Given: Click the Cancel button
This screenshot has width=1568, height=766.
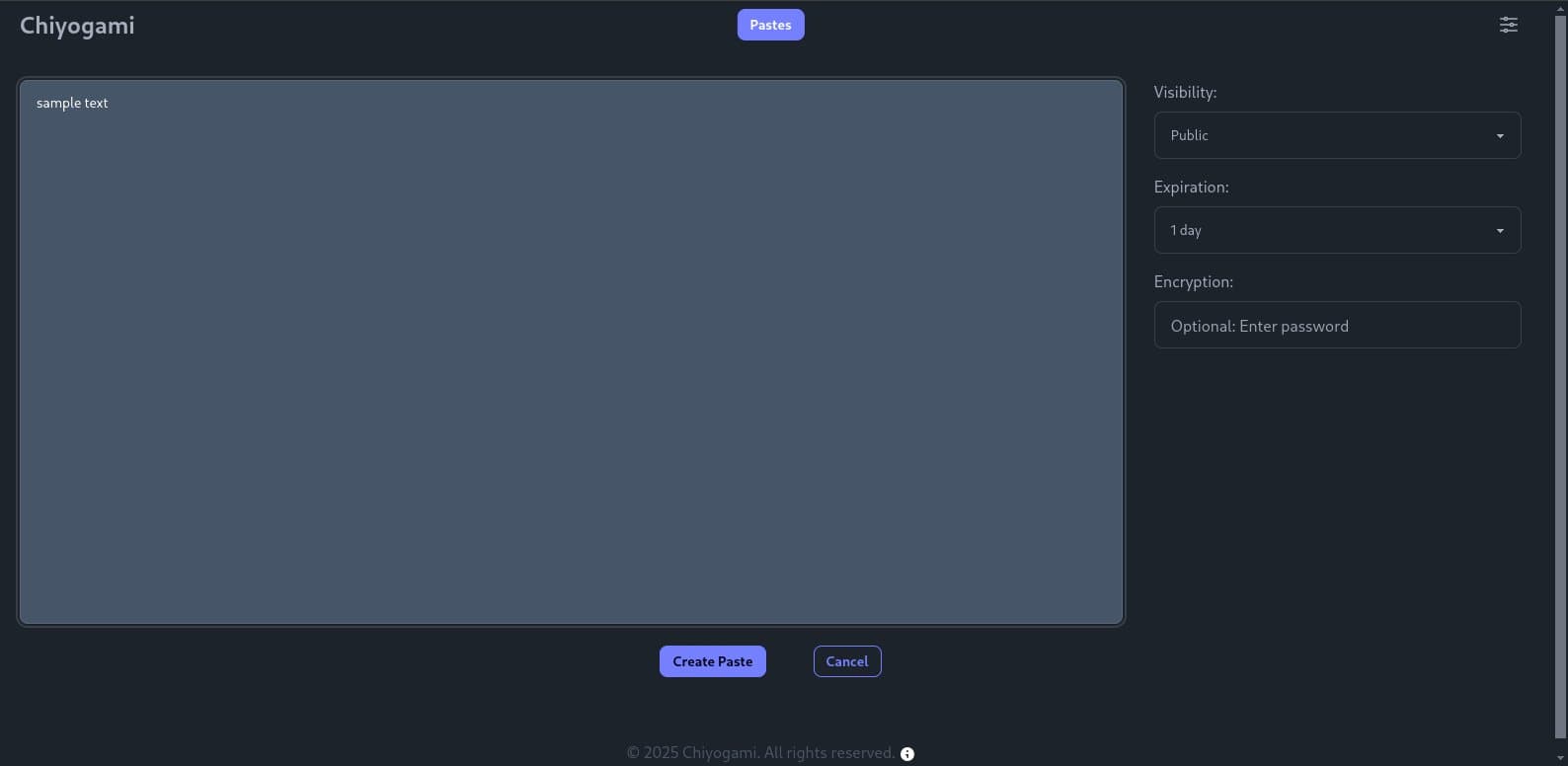Looking at the screenshot, I should (x=846, y=661).
